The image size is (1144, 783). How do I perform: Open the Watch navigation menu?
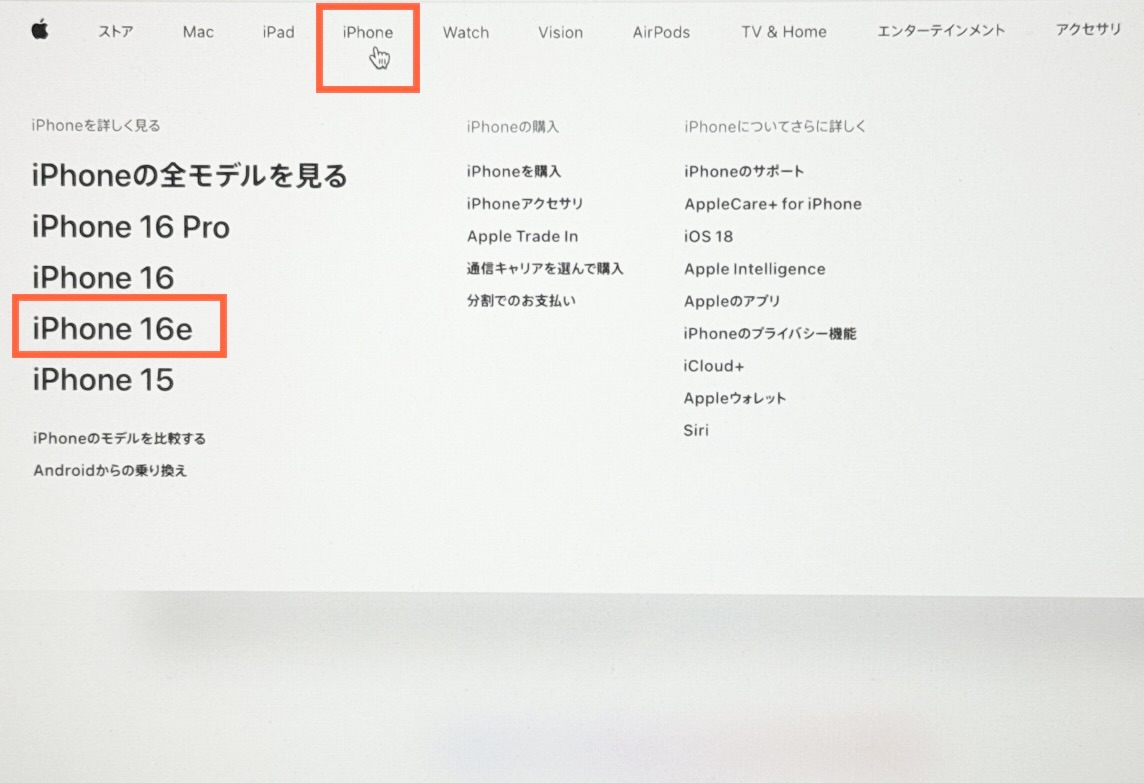pyautogui.click(x=465, y=32)
